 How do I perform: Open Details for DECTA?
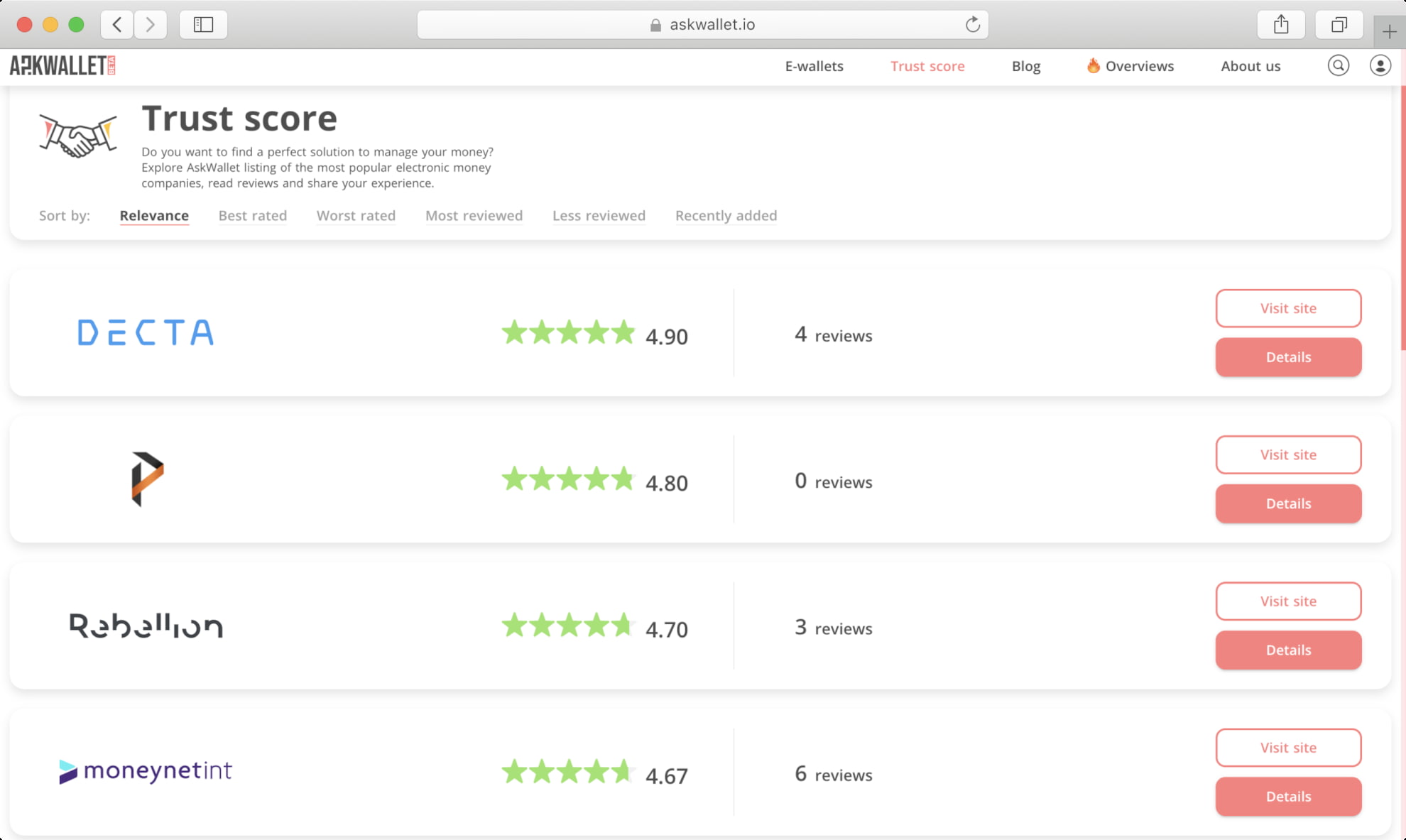[x=1288, y=357]
